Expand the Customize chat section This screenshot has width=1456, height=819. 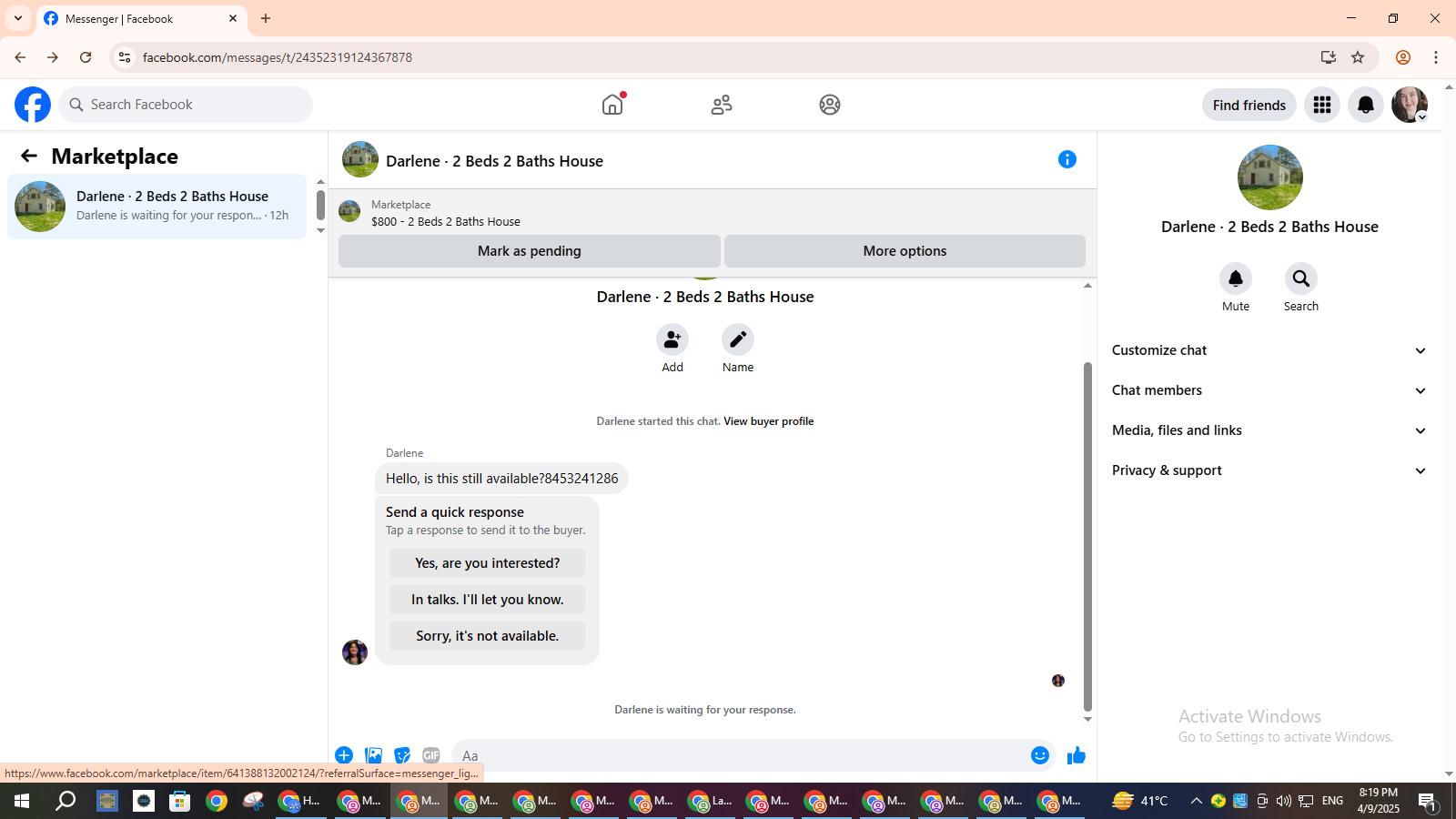pyautogui.click(x=1269, y=350)
